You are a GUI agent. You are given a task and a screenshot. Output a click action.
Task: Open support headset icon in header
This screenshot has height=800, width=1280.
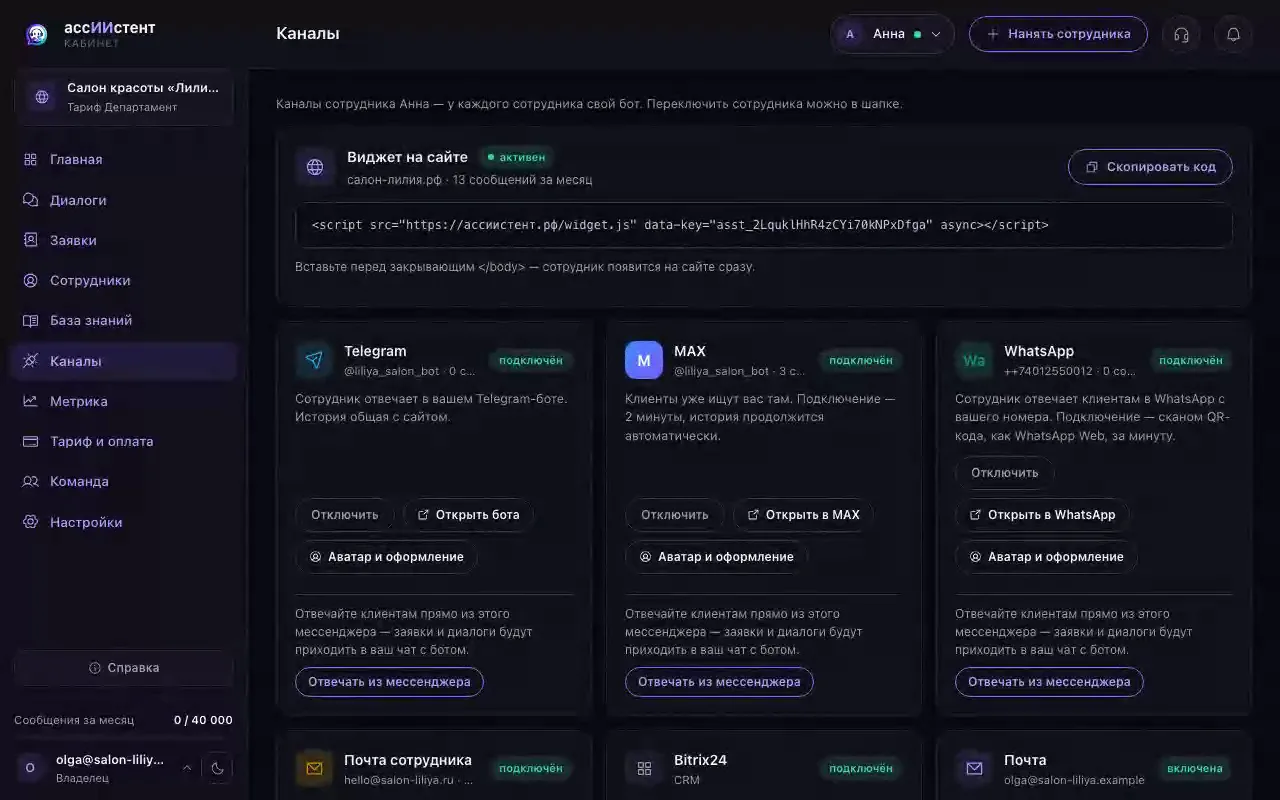(1181, 34)
